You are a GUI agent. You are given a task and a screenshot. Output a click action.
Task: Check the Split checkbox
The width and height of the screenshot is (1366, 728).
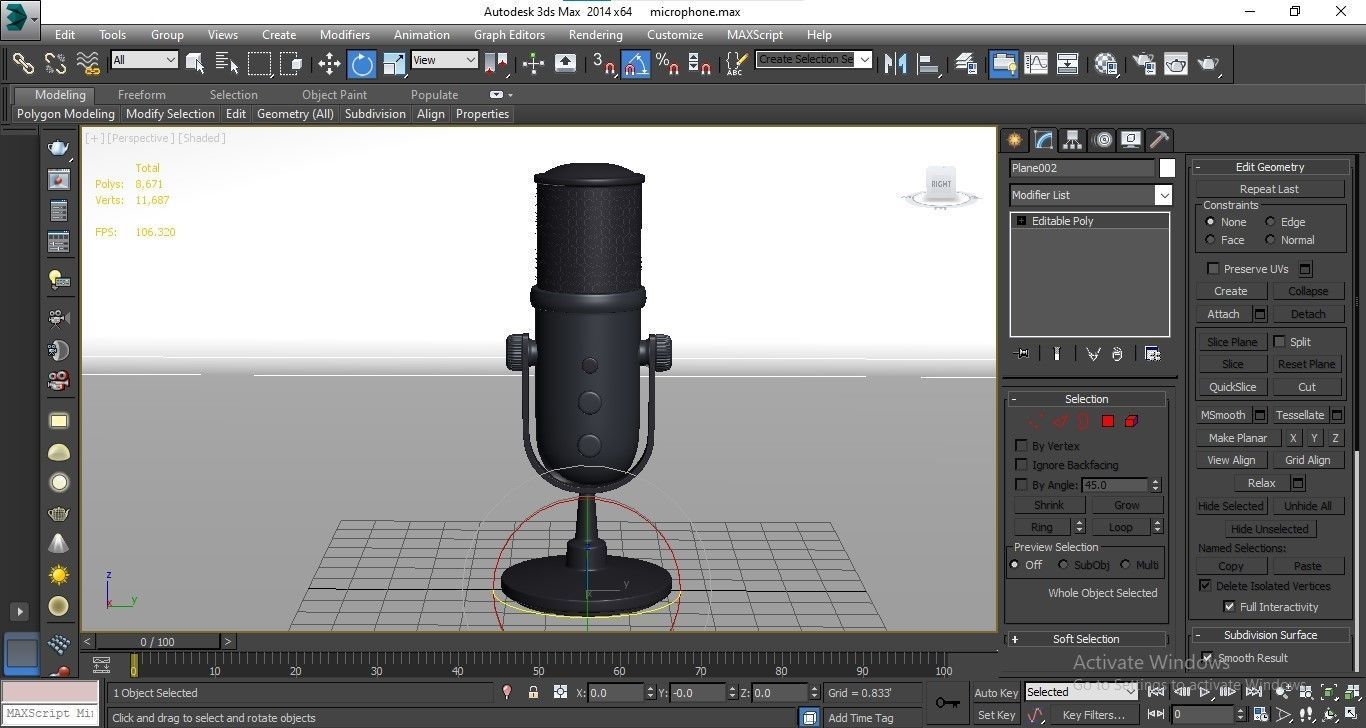pos(1279,342)
